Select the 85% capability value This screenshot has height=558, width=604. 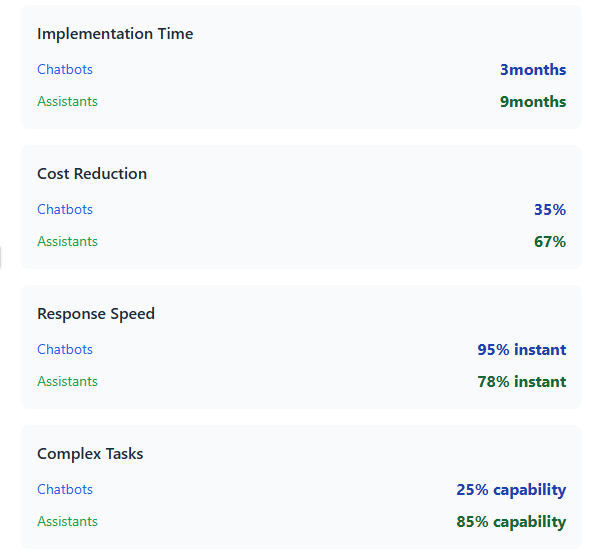[511, 522]
